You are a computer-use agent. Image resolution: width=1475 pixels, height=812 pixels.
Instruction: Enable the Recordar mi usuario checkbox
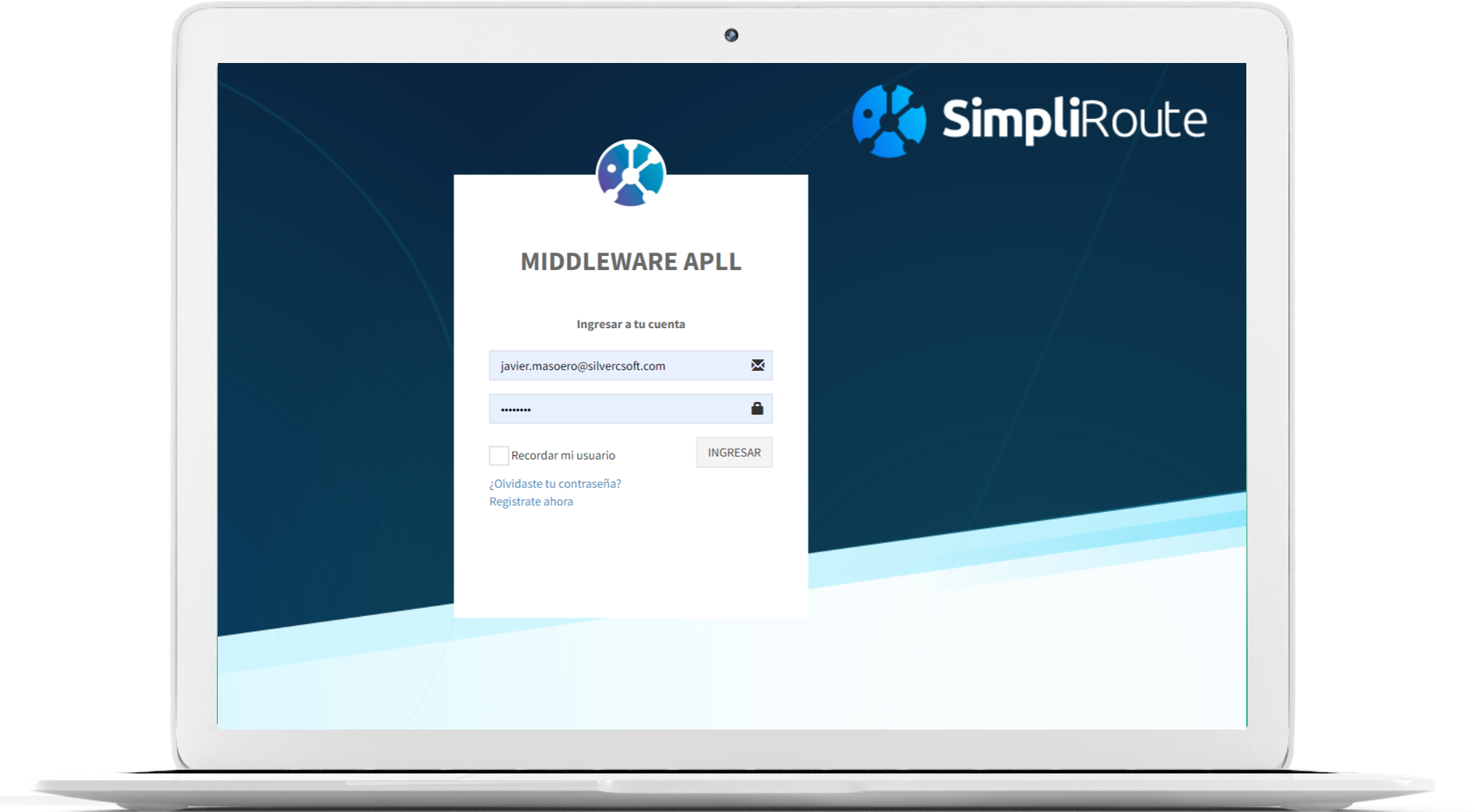point(499,456)
